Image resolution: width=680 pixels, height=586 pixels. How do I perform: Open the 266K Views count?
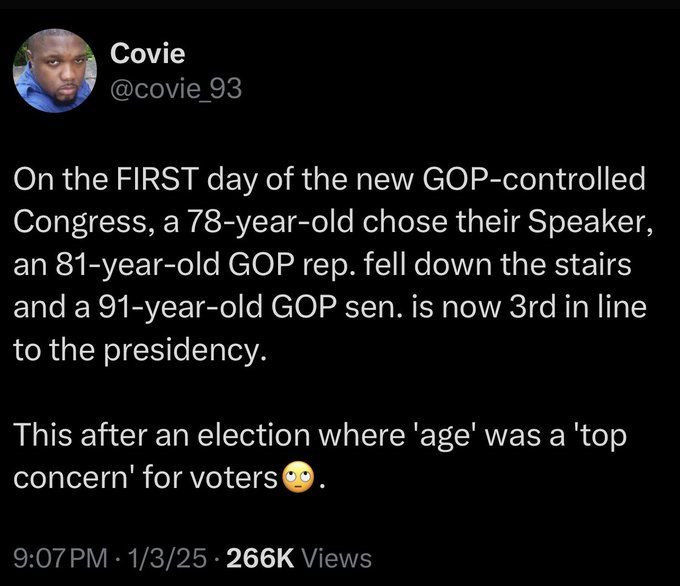click(x=299, y=558)
